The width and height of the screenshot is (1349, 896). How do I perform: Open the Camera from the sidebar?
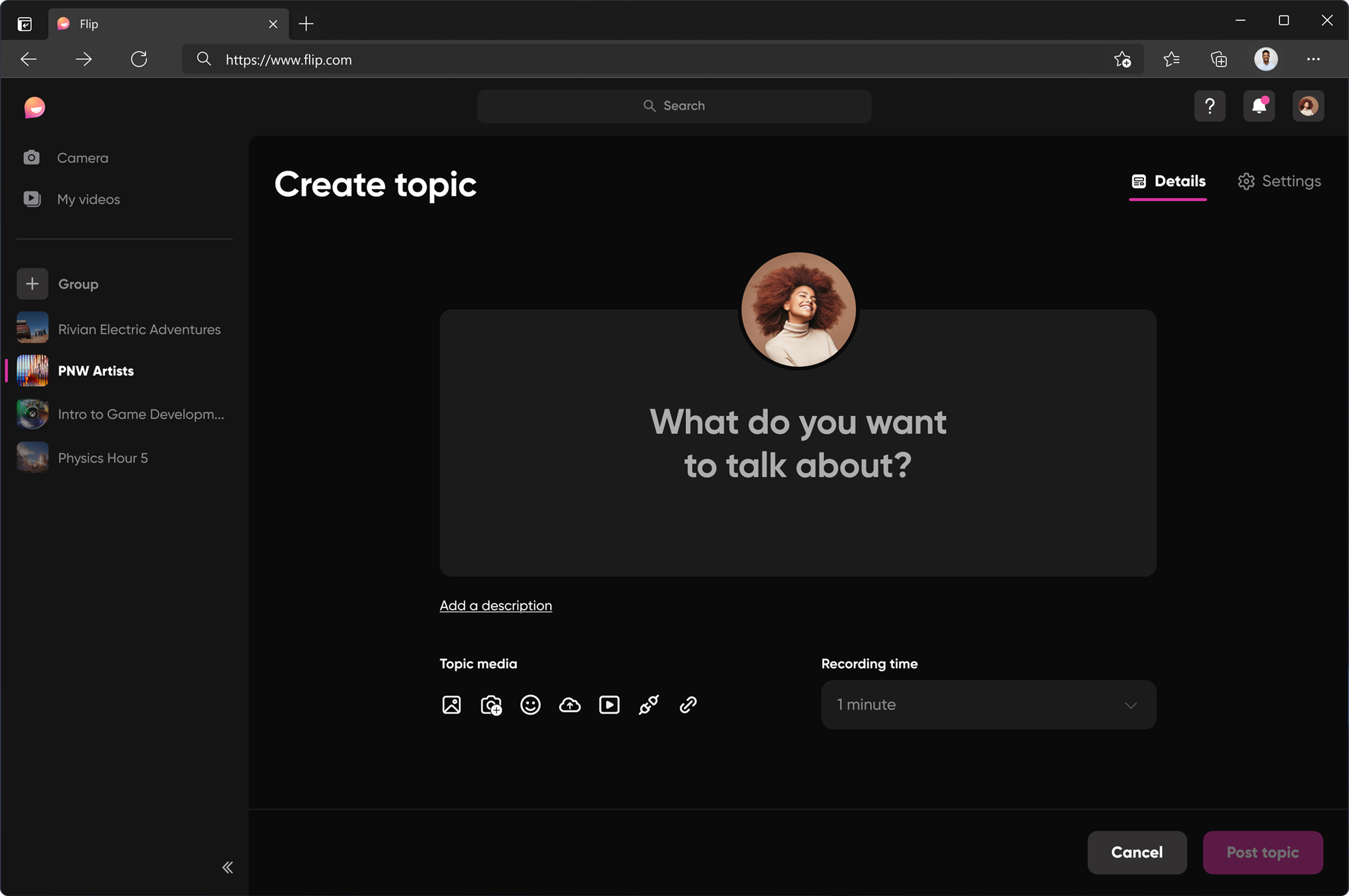tap(83, 158)
